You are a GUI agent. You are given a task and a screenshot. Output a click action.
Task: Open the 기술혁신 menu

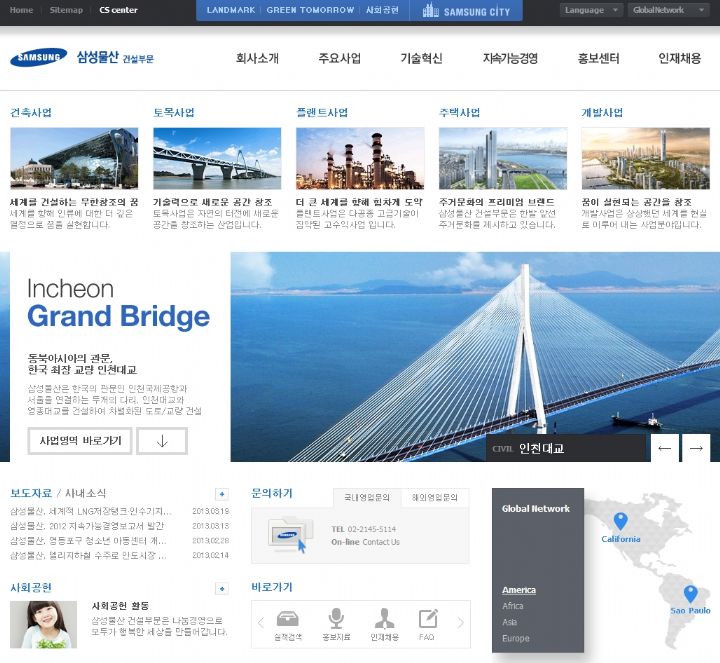[421, 58]
